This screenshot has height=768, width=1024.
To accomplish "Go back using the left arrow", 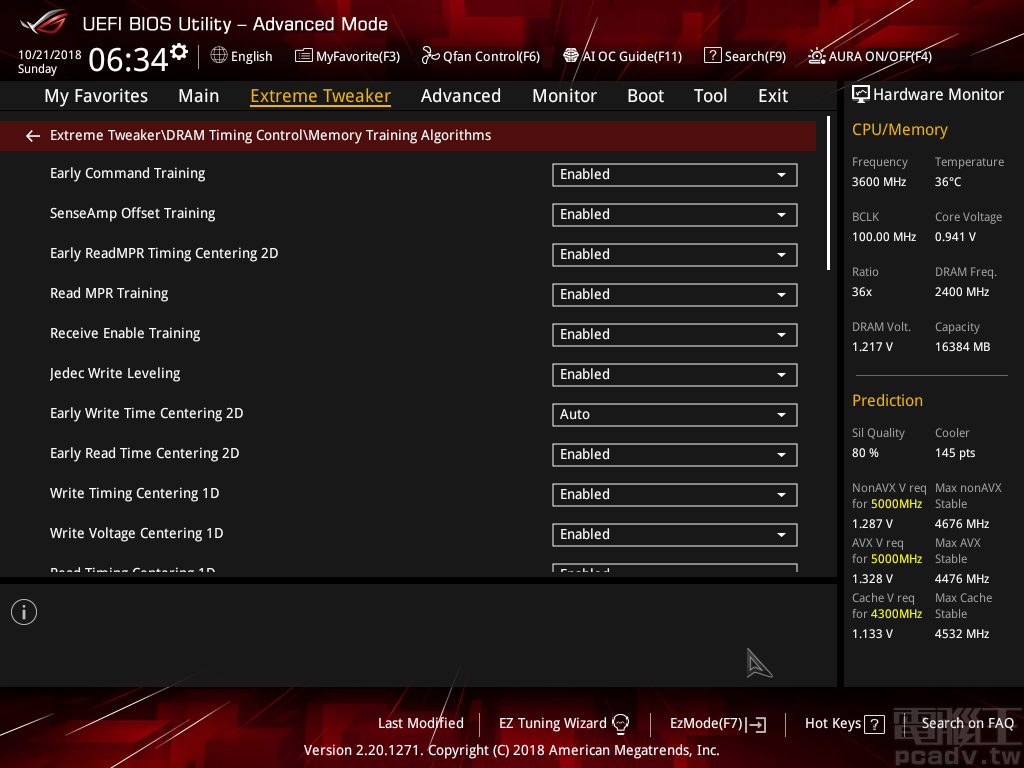I will coord(33,136).
